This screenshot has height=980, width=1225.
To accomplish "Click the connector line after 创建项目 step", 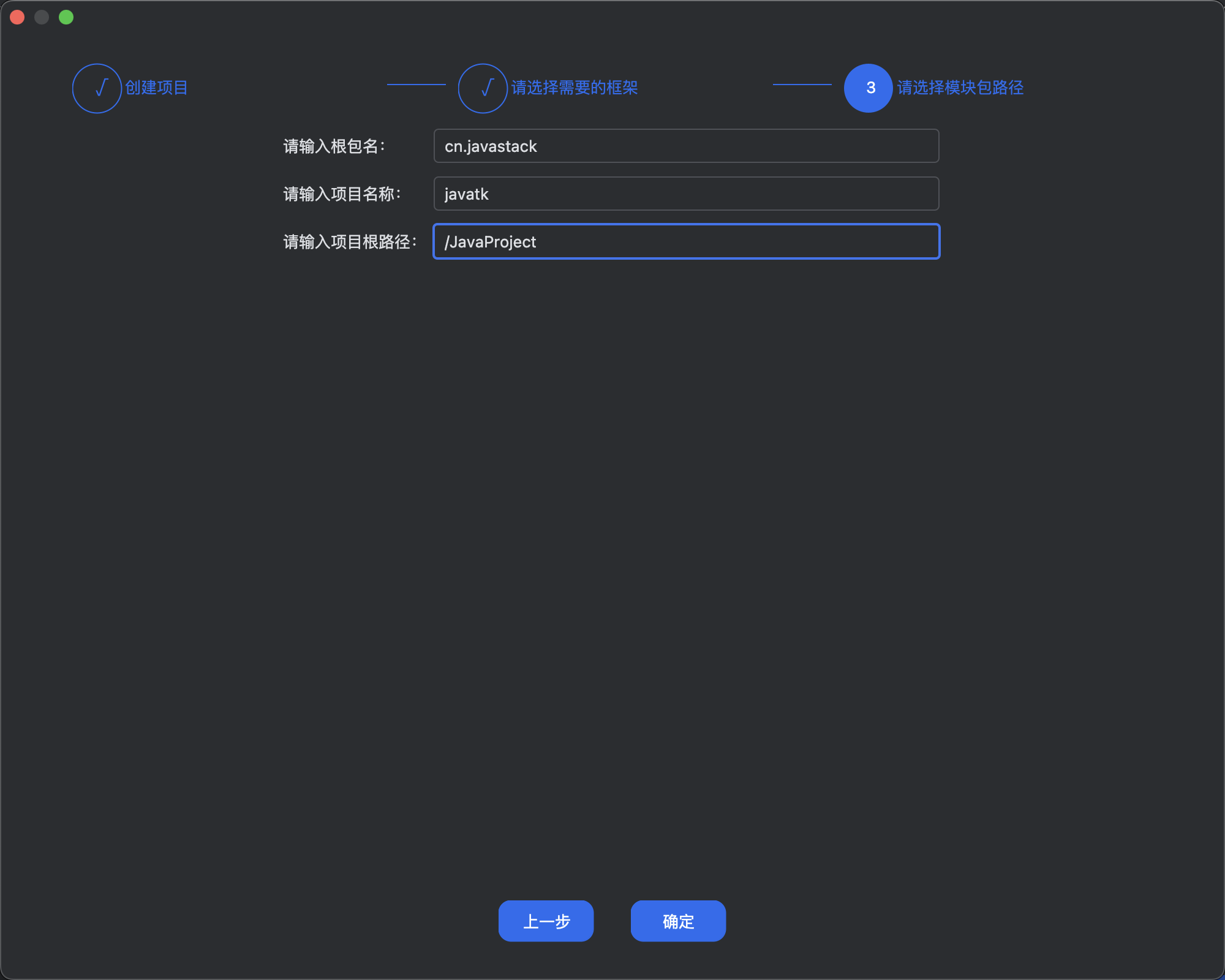I will (417, 84).
